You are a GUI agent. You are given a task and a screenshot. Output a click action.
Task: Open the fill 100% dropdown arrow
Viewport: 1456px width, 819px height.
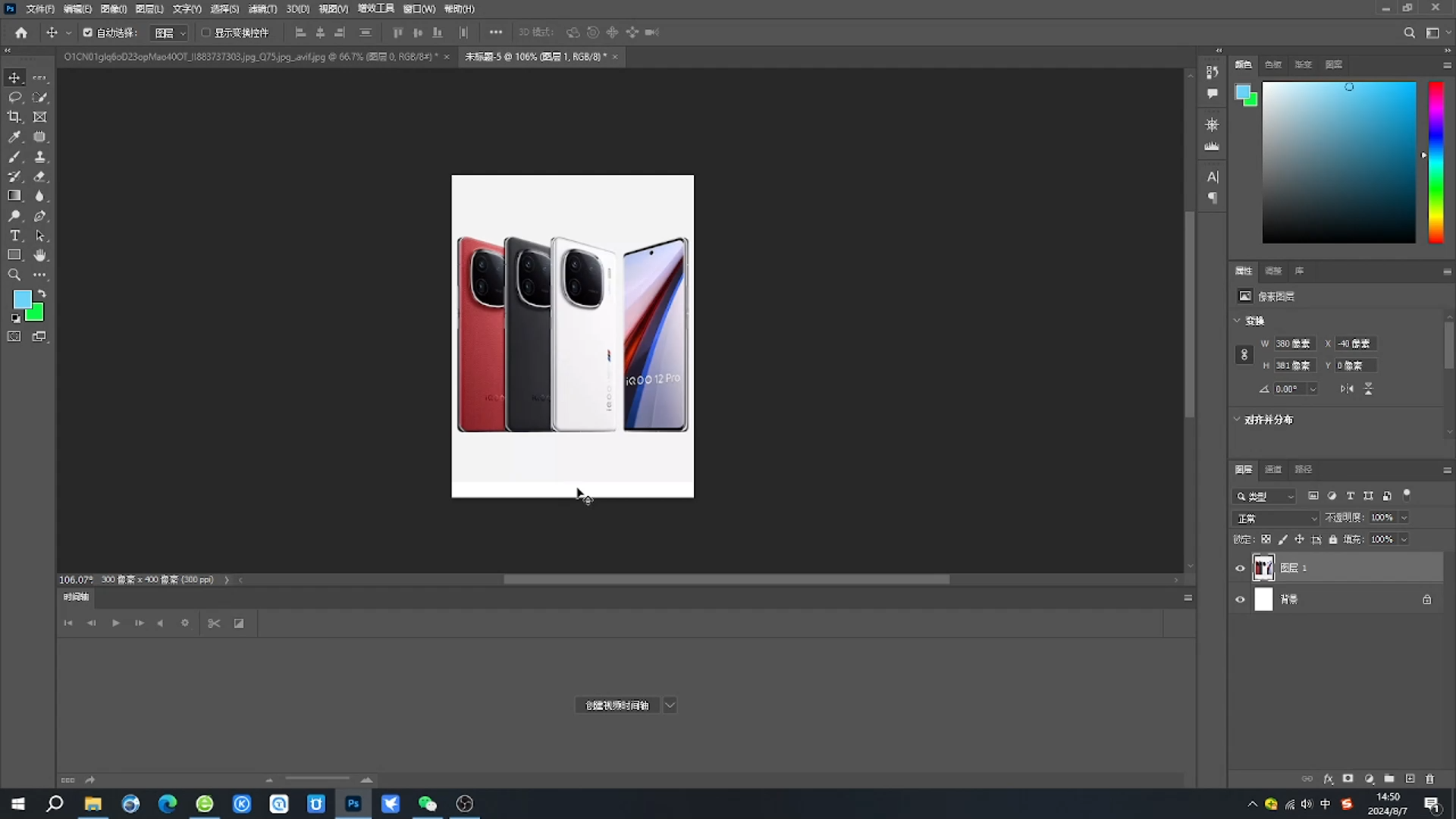pyautogui.click(x=1404, y=540)
